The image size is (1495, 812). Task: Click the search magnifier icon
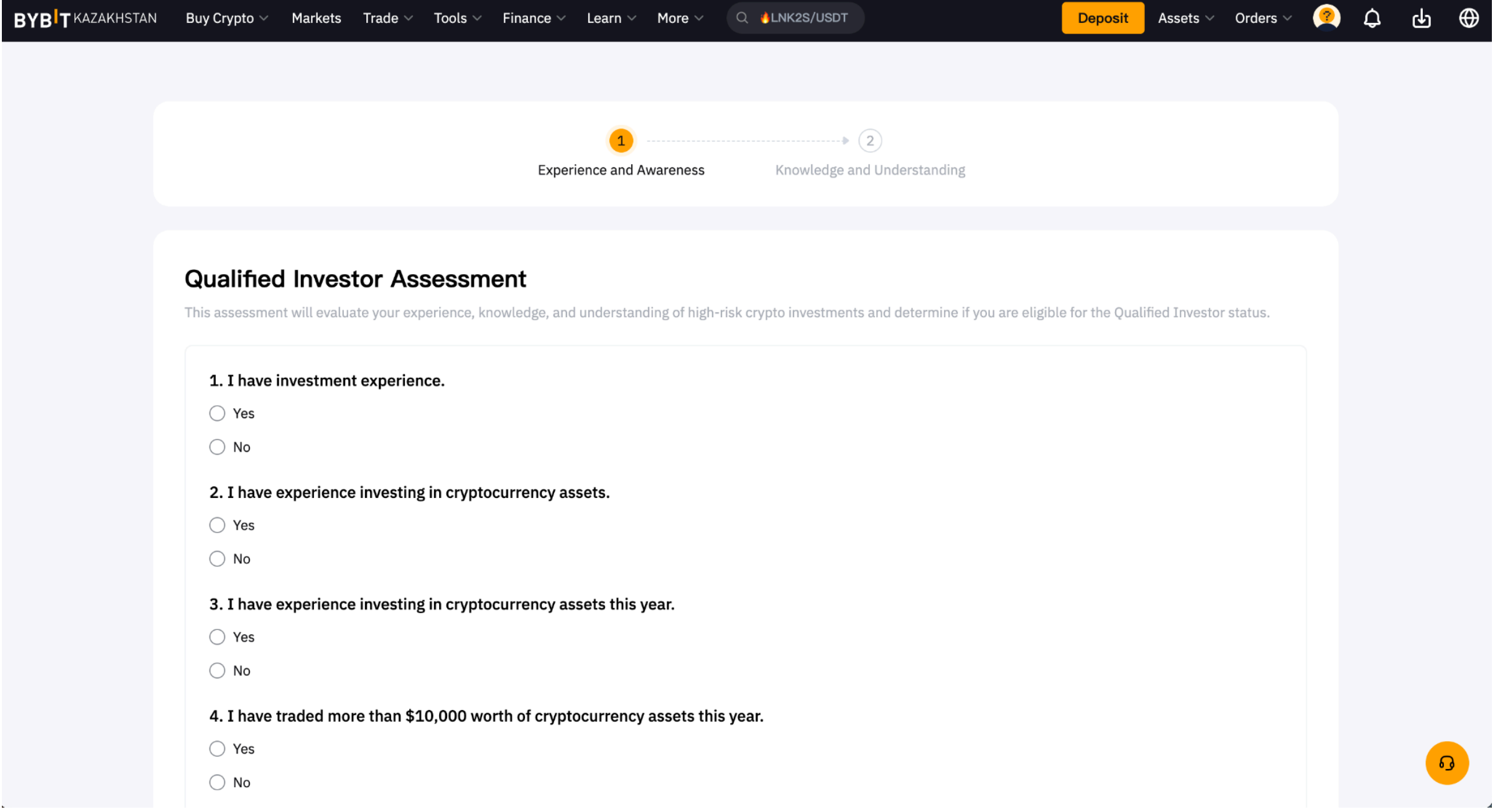click(x=741, y=18)
